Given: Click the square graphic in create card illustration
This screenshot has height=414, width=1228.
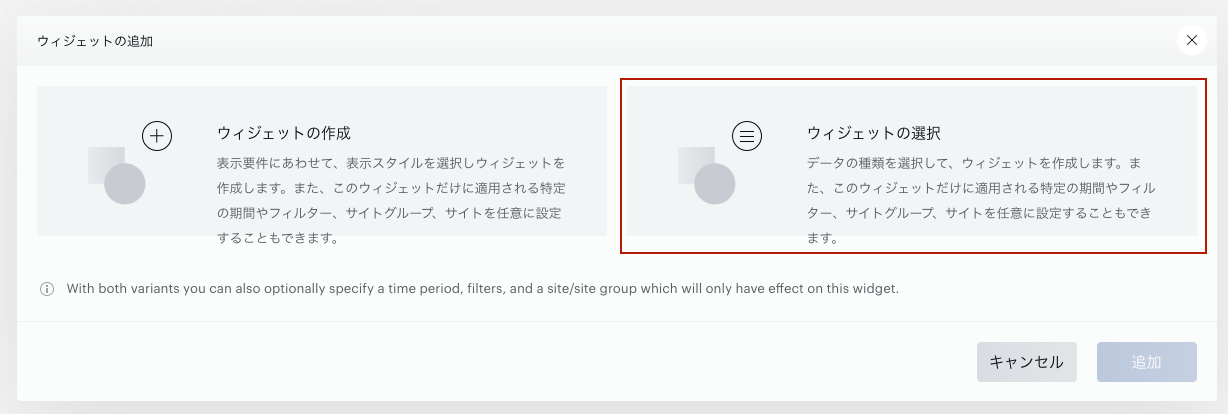Looking at the screenshot, I should click(x=107, y=165).
